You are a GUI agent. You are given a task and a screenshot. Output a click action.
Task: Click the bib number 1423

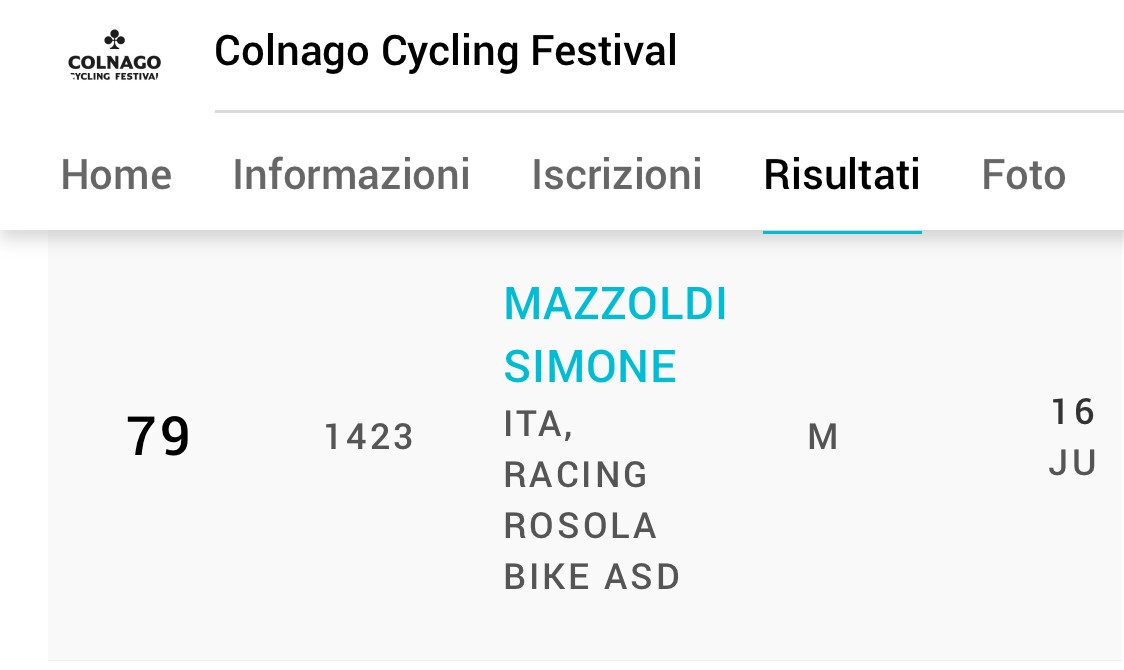tap(369, 436)
